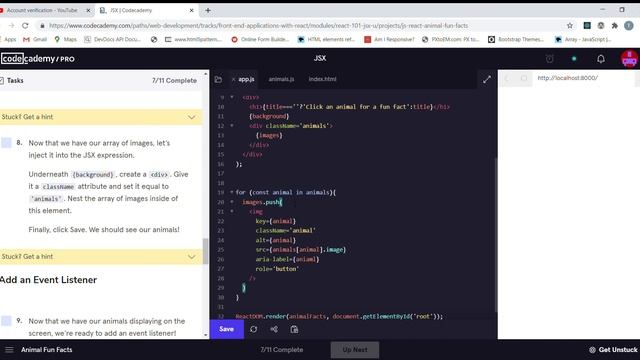The width and height of the screenshot is (640, 360).
Task: Expand the hint above task 8
Action: (101, 117)
